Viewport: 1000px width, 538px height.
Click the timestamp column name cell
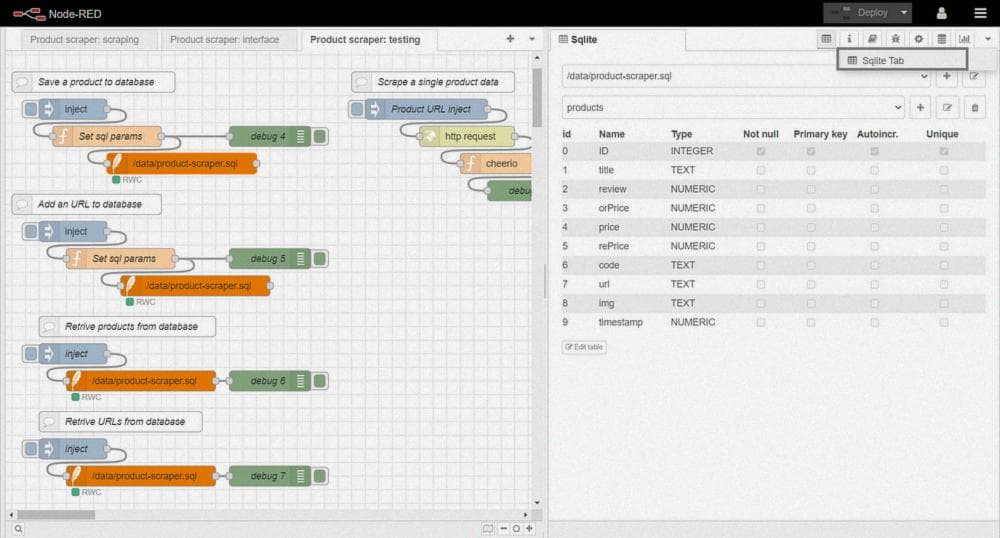click(x=621, y=323)
